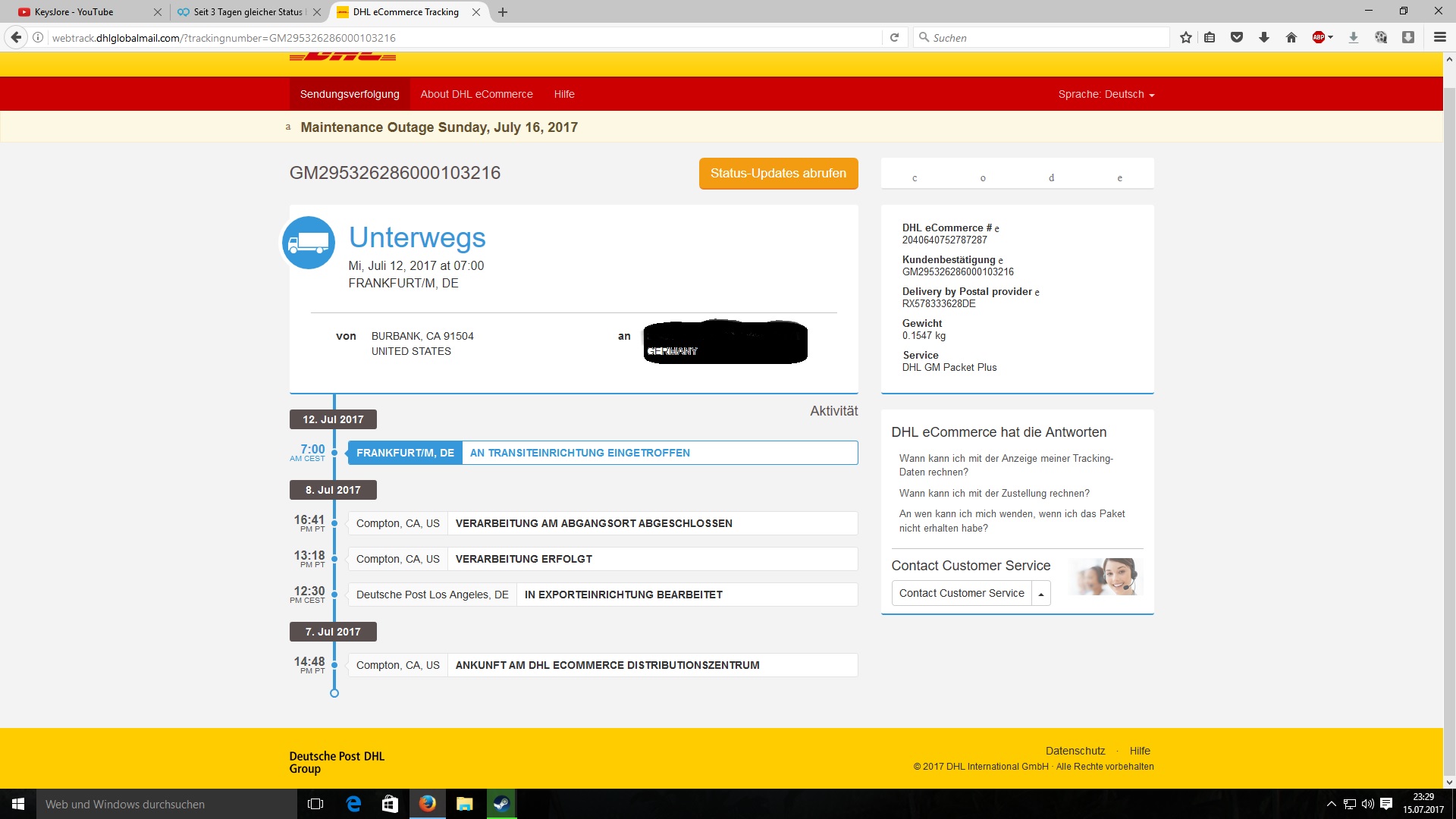Bookmark this page with star icon
Image resolution: width=1456 pixels, height=819 pixels.
(x=1186, y=37)
